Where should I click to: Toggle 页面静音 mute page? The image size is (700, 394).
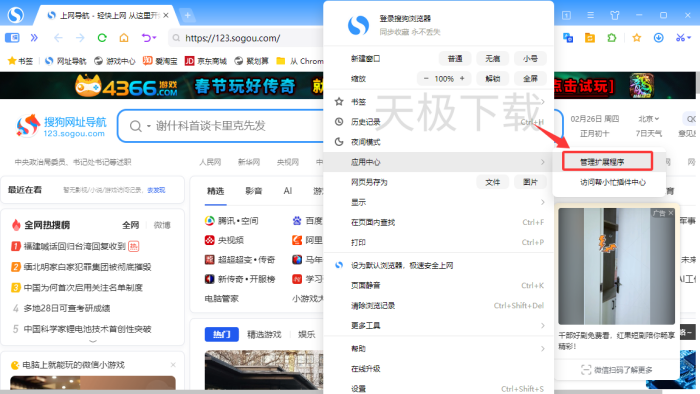pos(438,285)
